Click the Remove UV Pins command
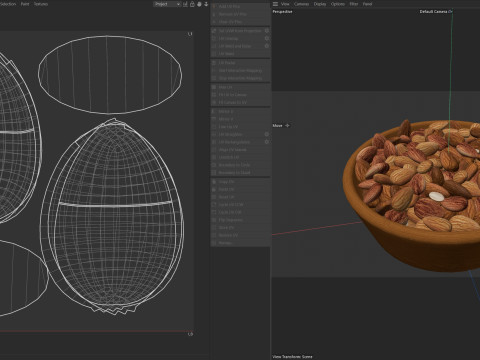This screenshot has height=360, width=480. pos(240,14)
